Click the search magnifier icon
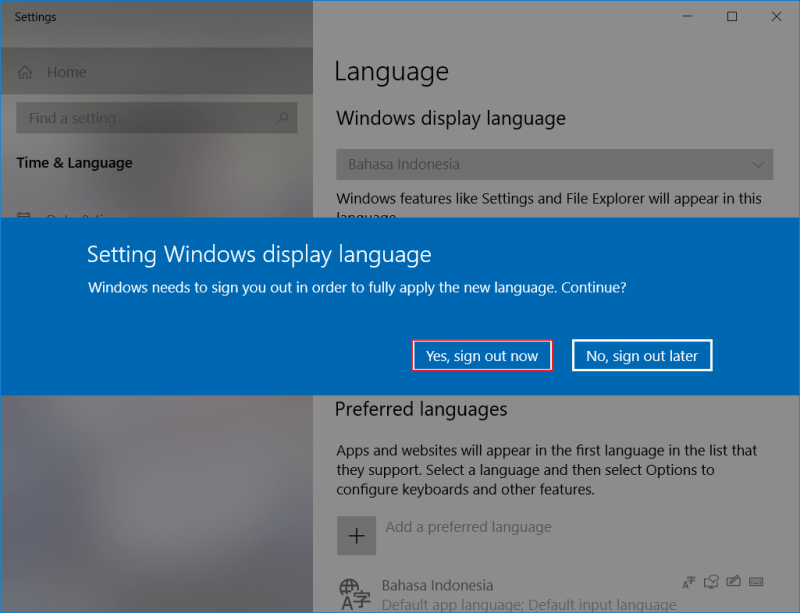Image resolution: width=800 pixels, height=613 pixels. (282, 118)
